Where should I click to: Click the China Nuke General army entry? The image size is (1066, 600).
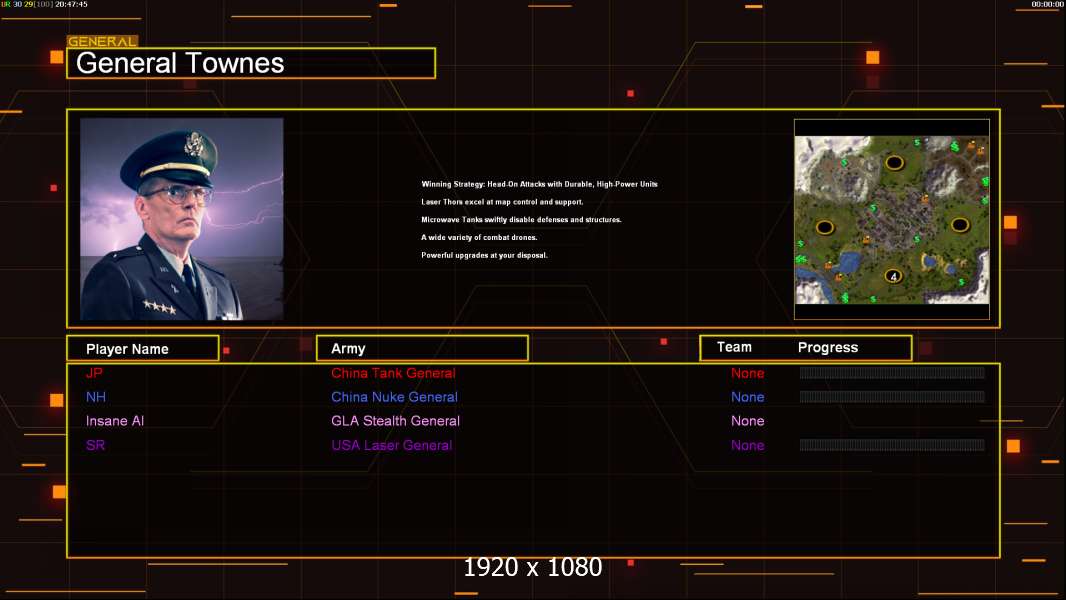pos(394,397)
